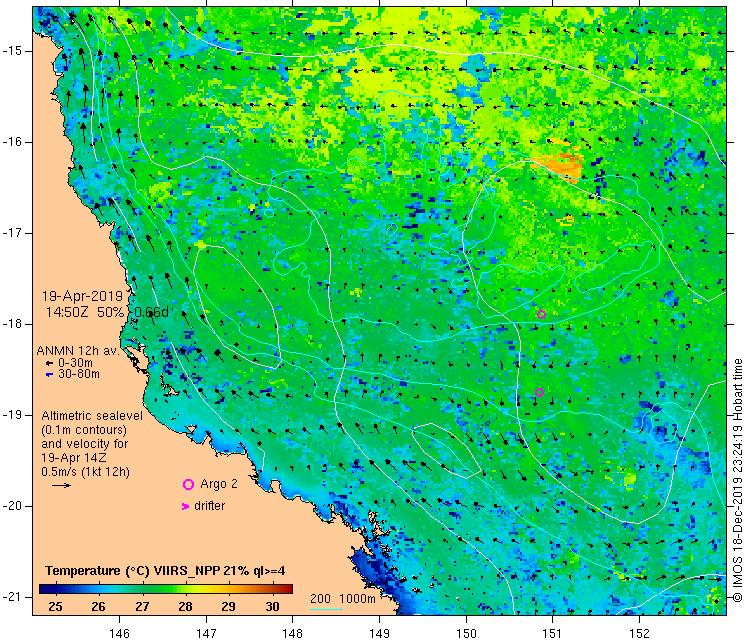Click the (0.1m contours) text
This screenshot has height=640, width=750.
(x=84, y=430)
